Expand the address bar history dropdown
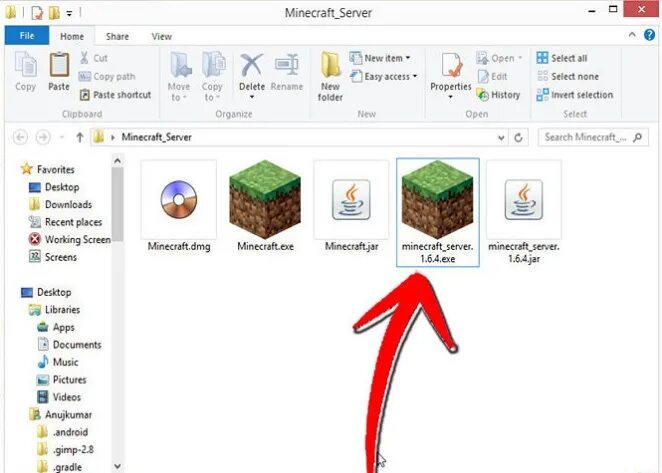 [501, 138]
